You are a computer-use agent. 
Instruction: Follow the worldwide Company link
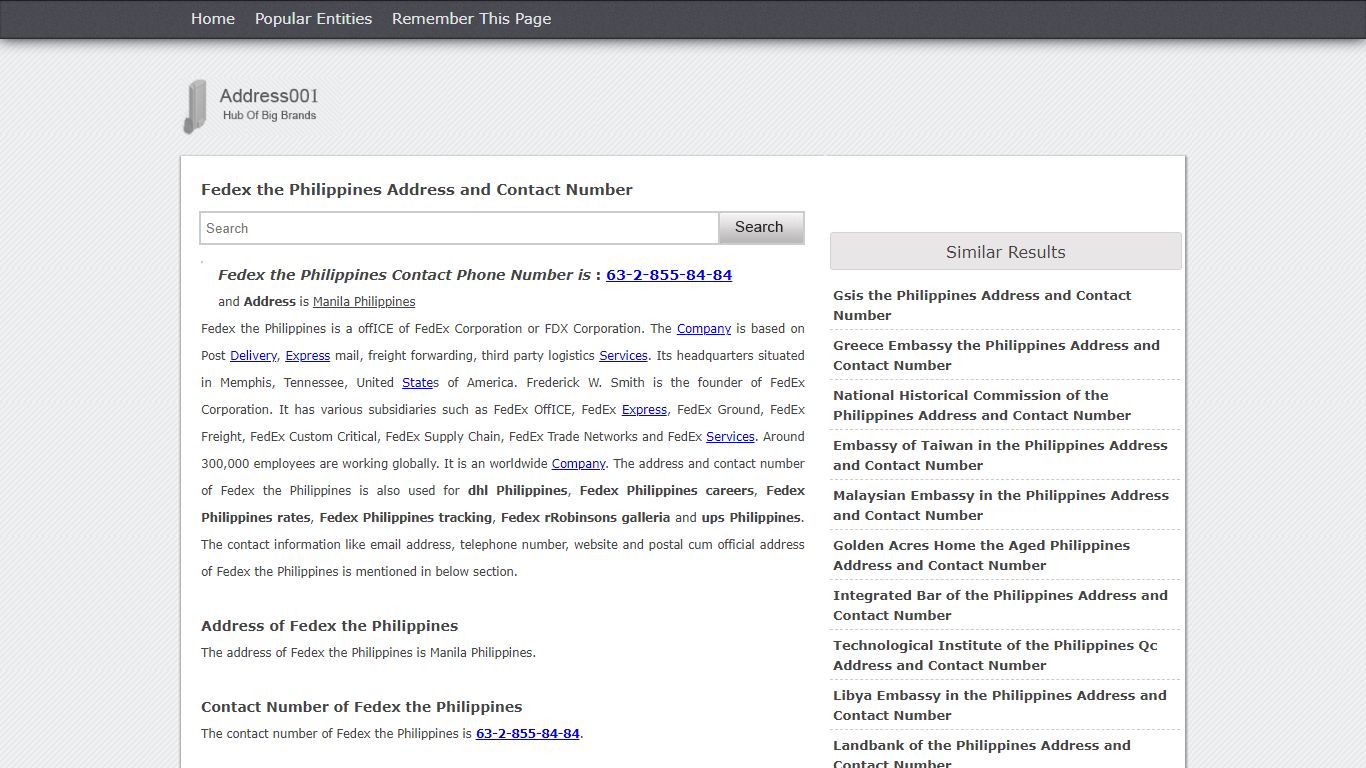[579, 464]
